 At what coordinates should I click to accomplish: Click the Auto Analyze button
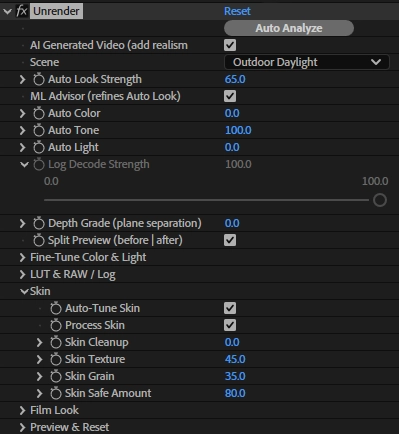tap(289, 28)
